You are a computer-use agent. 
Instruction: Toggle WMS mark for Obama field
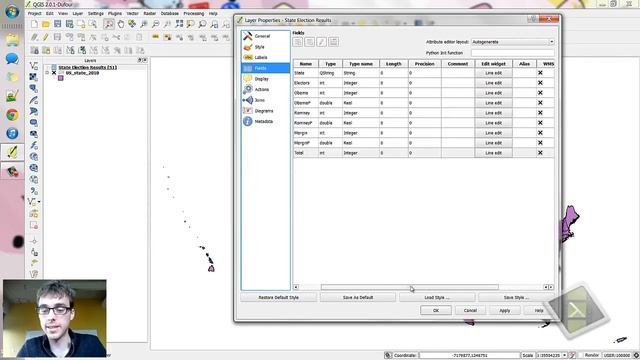[540, 93]
